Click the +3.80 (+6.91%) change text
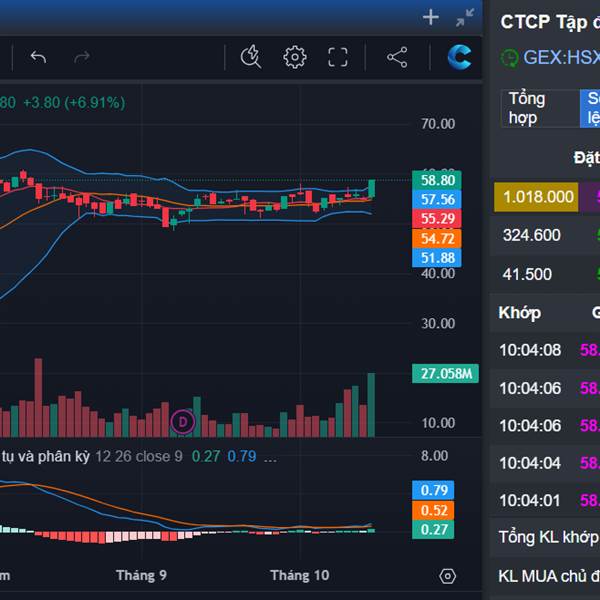600x600 pixels. (74, 103)
